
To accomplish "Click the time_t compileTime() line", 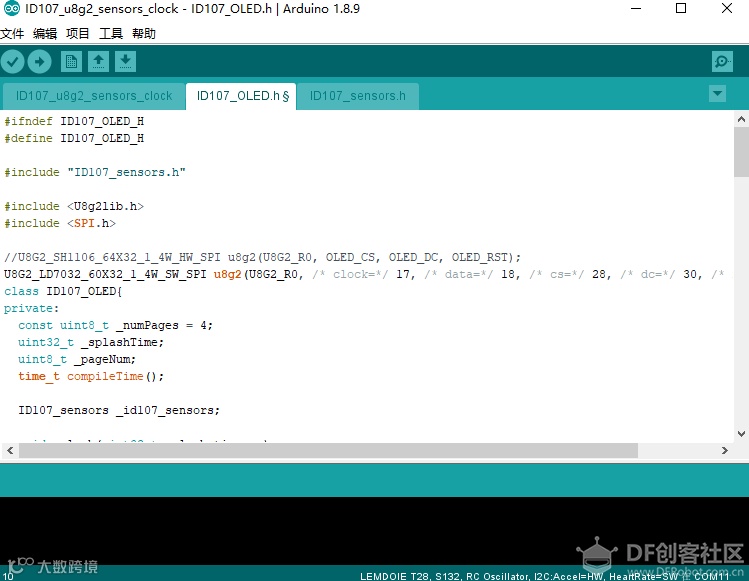I will (91, 377).
